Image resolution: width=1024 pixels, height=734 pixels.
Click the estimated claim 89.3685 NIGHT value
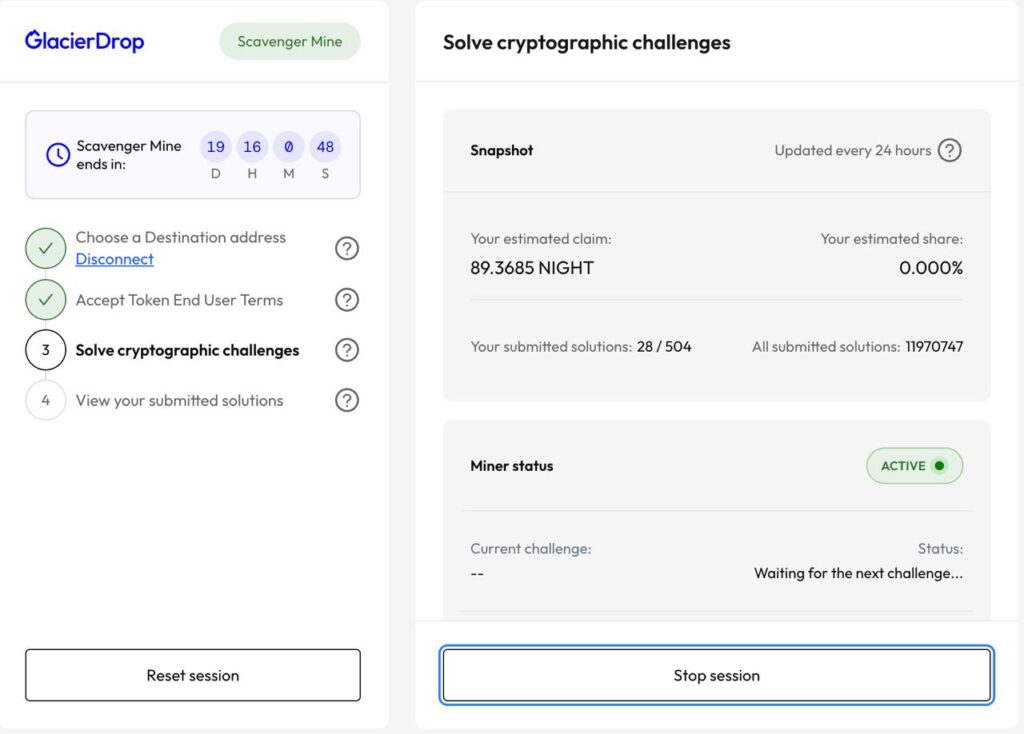[532, 268]
